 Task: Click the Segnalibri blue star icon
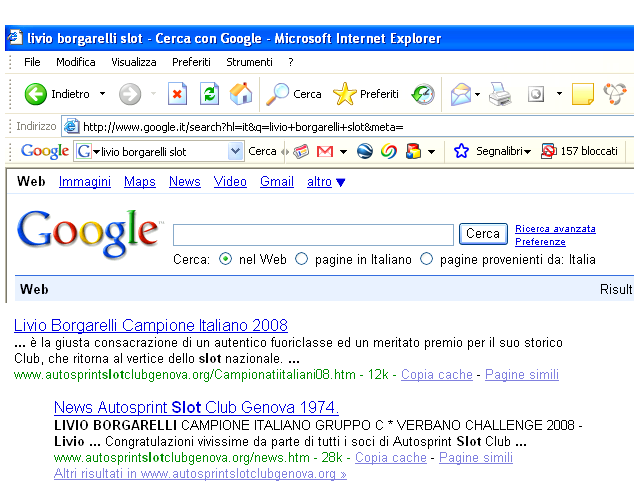click(x=461, y=151)
